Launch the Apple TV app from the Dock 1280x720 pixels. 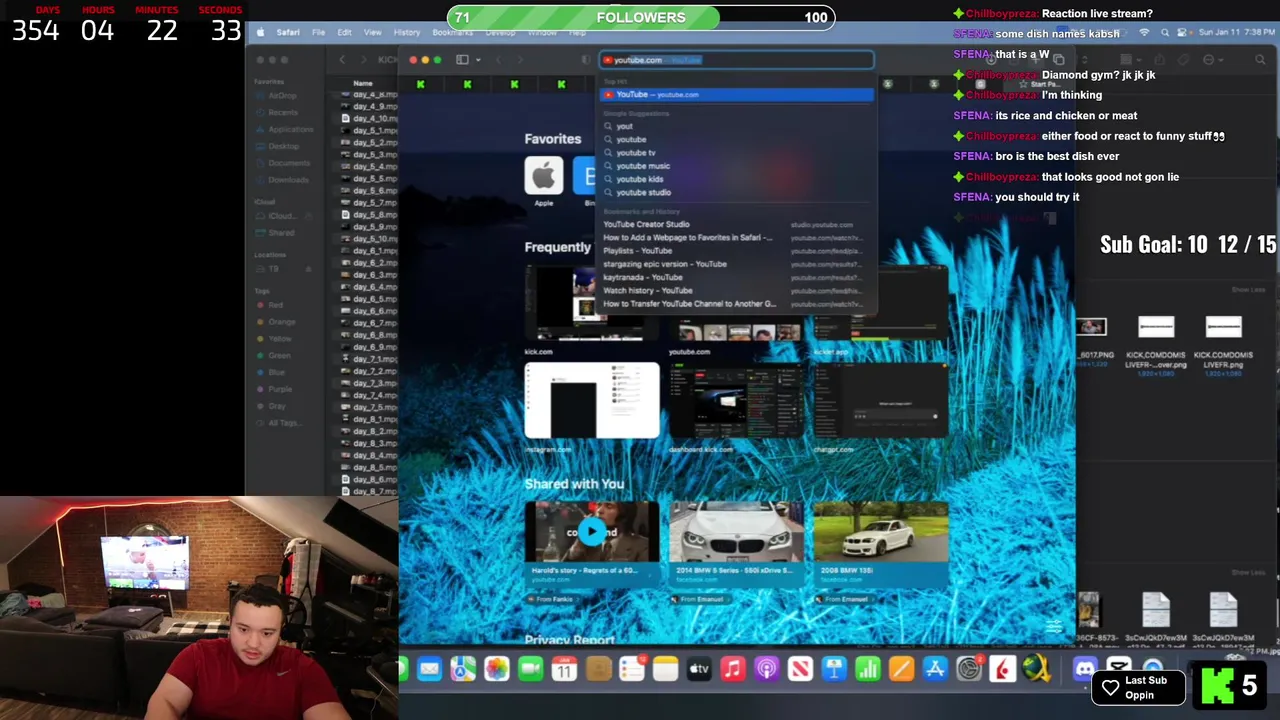699,669
